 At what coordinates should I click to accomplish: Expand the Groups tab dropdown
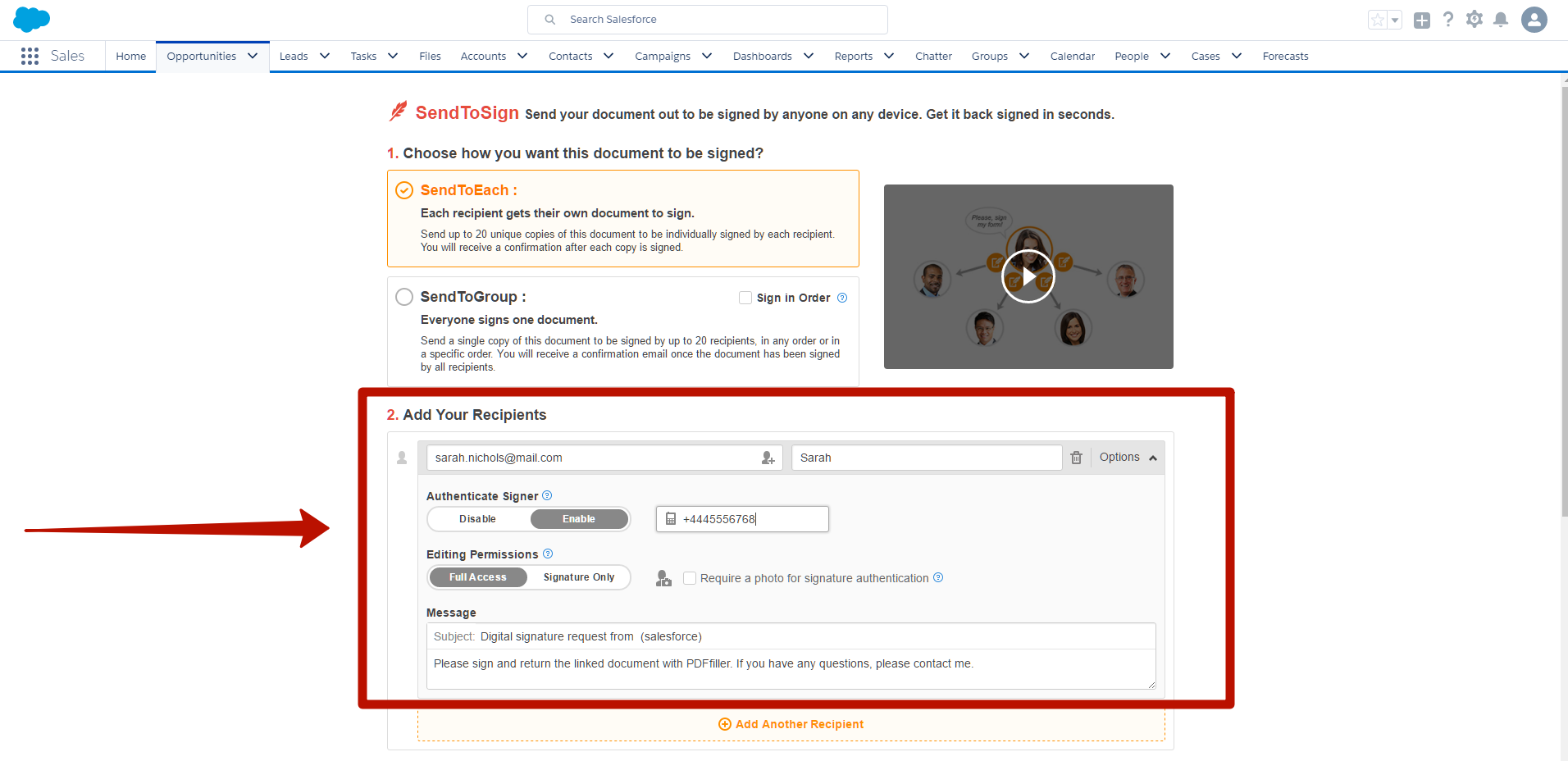[x=1024, y=56]
